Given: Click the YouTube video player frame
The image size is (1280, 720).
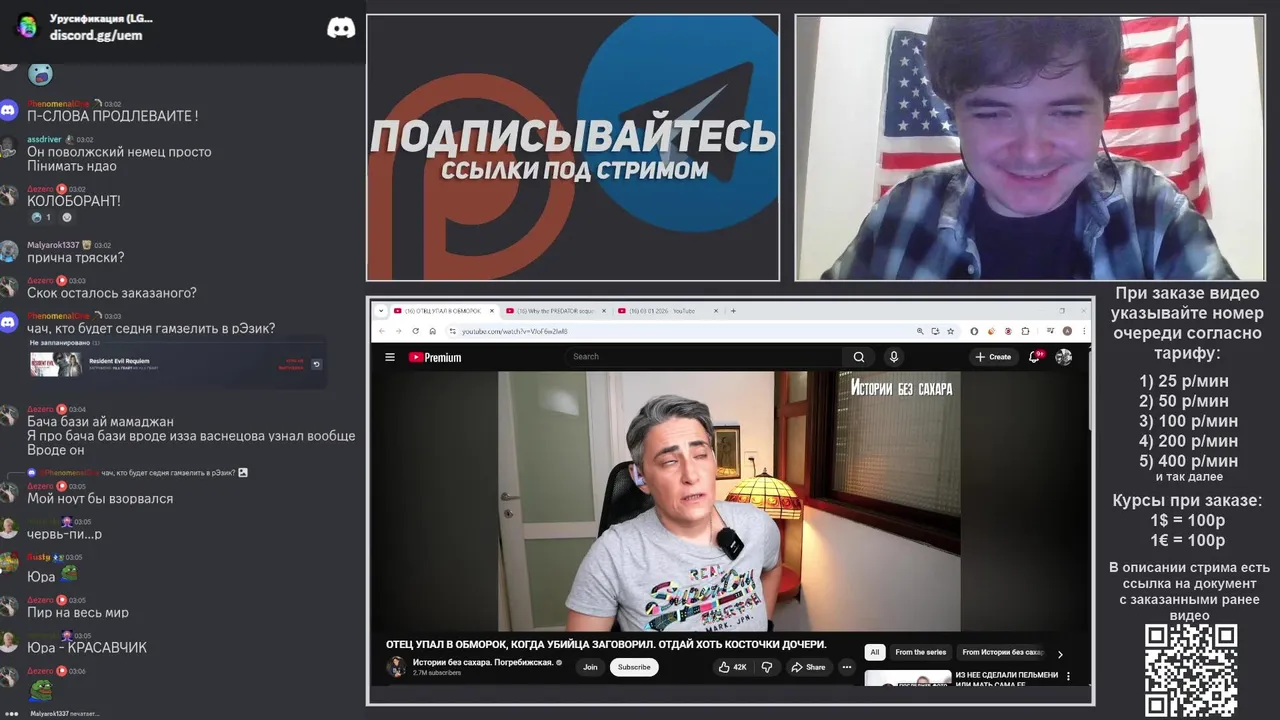Looking at the screenshot, I should tap(729, 501).
